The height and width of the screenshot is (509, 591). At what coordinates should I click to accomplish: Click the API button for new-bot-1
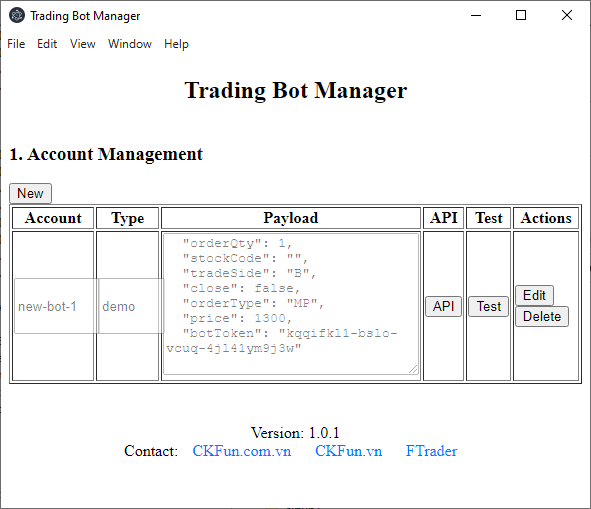[x=443, y=307]
